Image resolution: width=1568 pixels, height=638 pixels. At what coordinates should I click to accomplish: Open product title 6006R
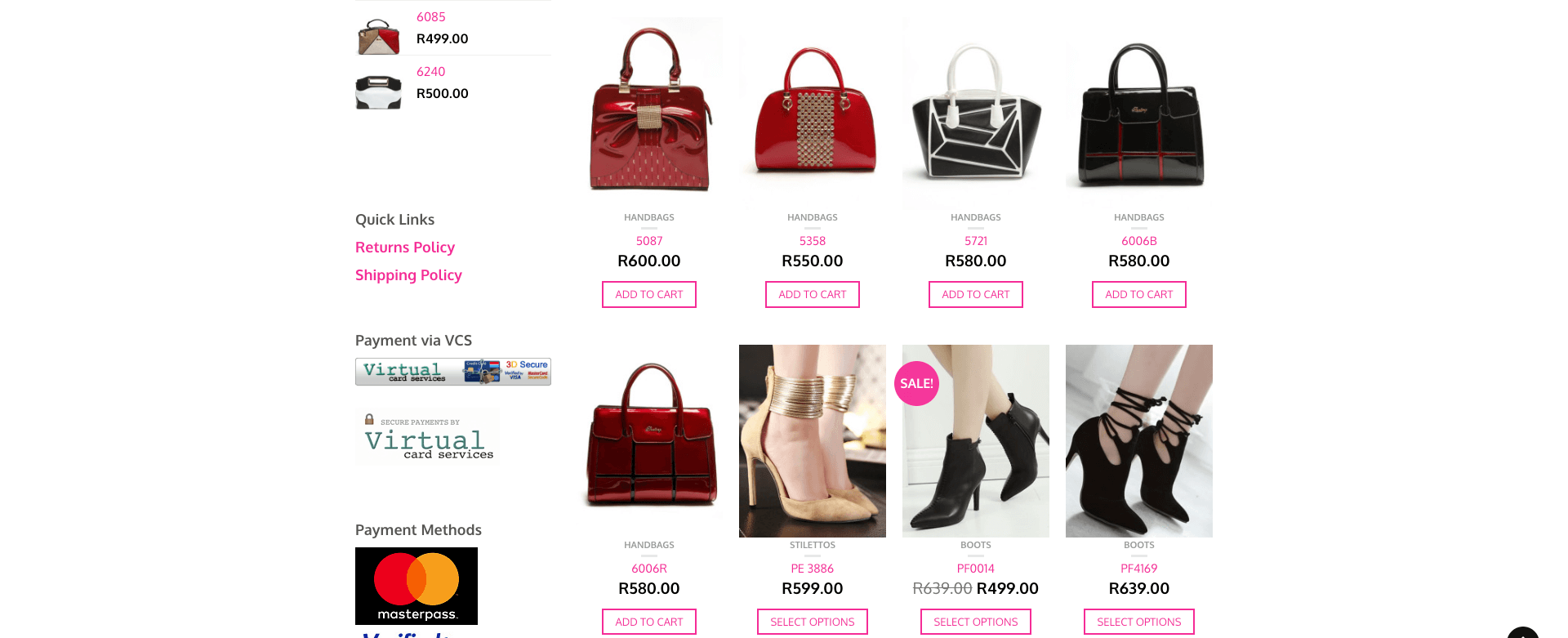(x=649, y=569)
